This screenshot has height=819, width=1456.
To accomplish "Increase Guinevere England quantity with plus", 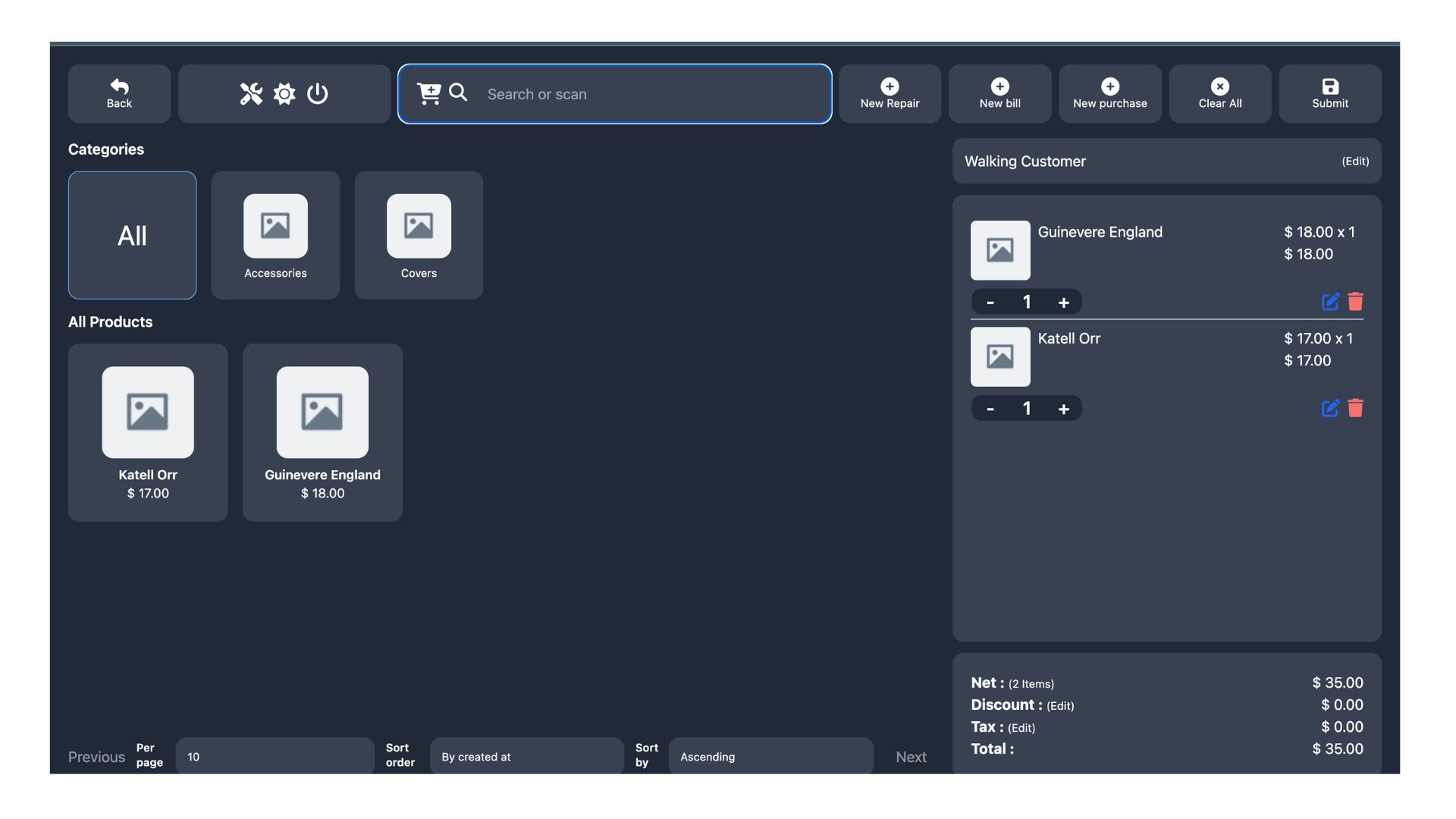I will (x=1064, y=303).
